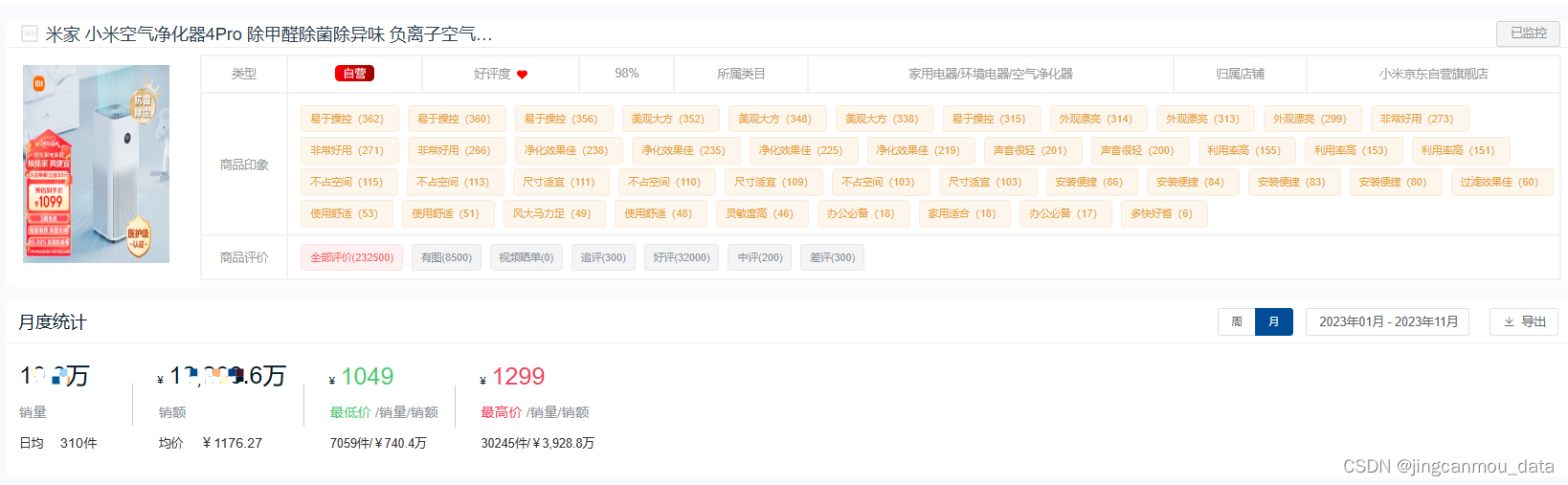Click the 风大马力足 (49) tag

coord(554,213)
